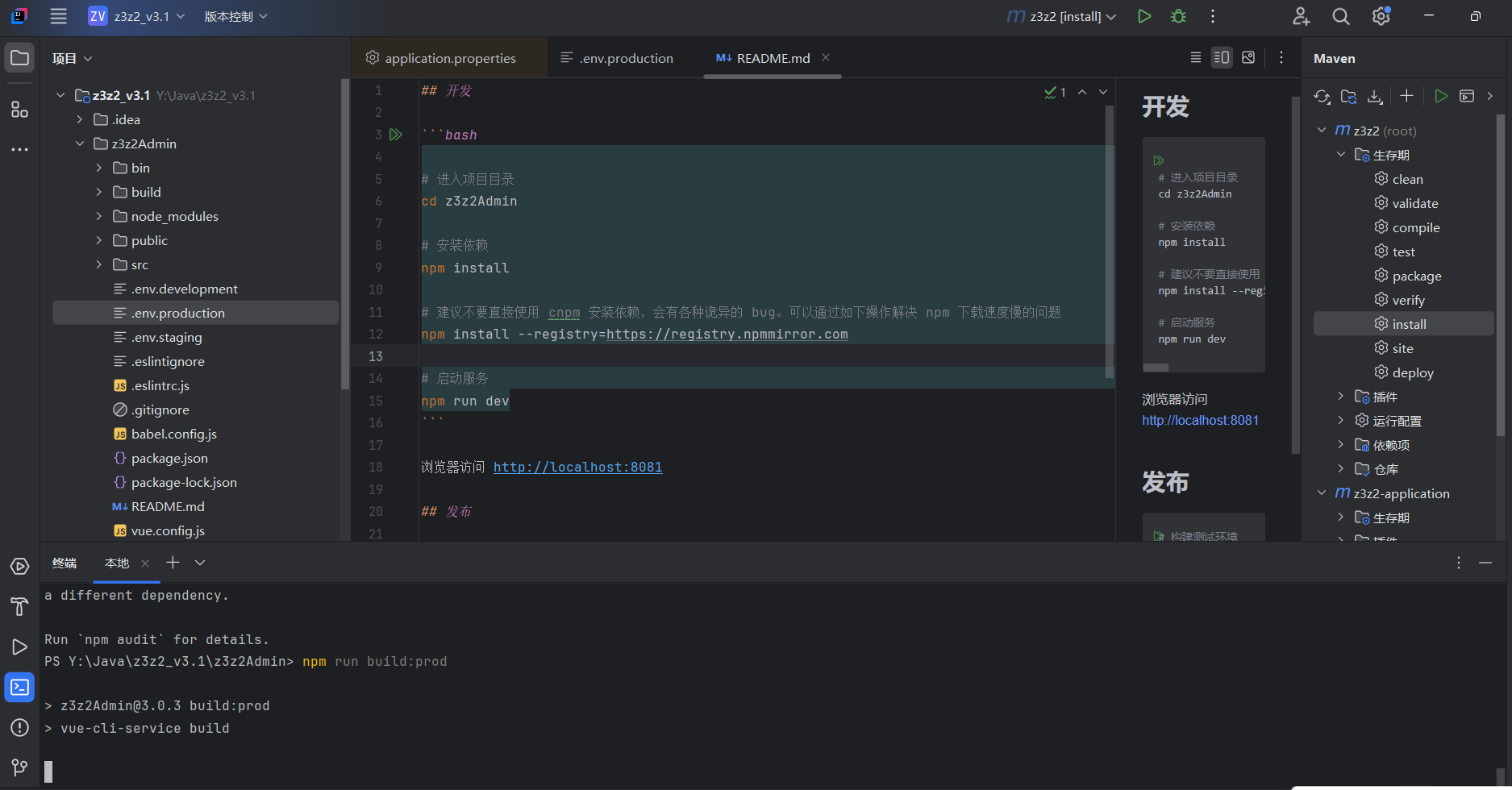Reload all Maven projects
1512x790 pixels.
pos(1322,96)
